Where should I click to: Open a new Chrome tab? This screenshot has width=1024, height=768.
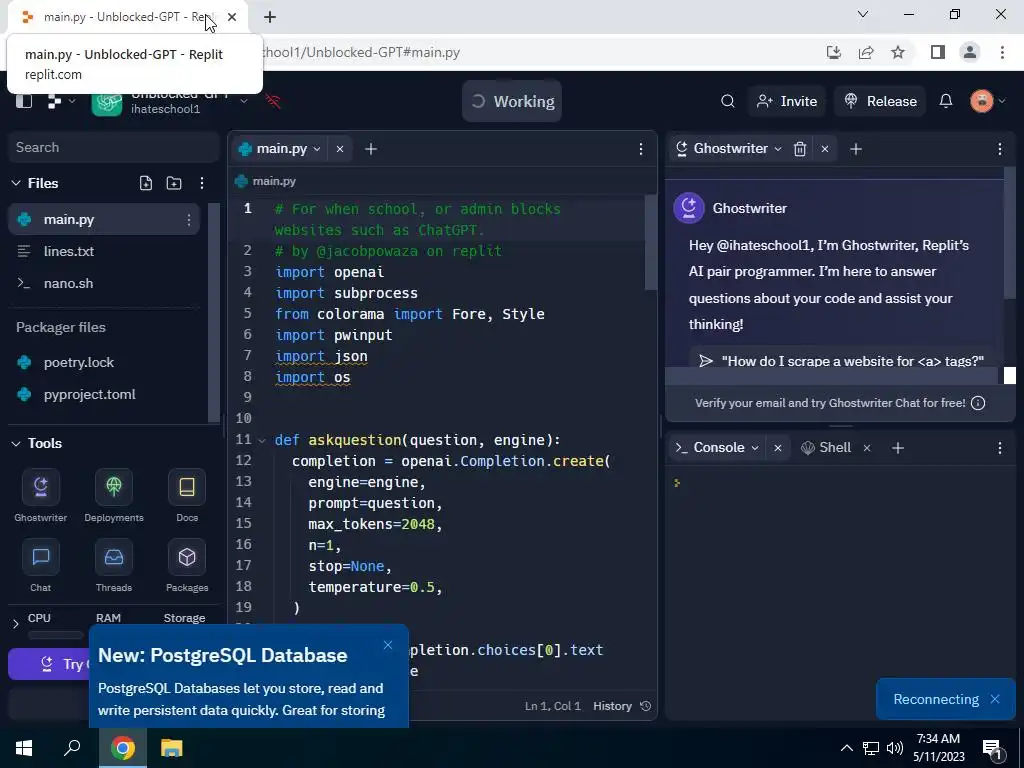coord(270,17)
